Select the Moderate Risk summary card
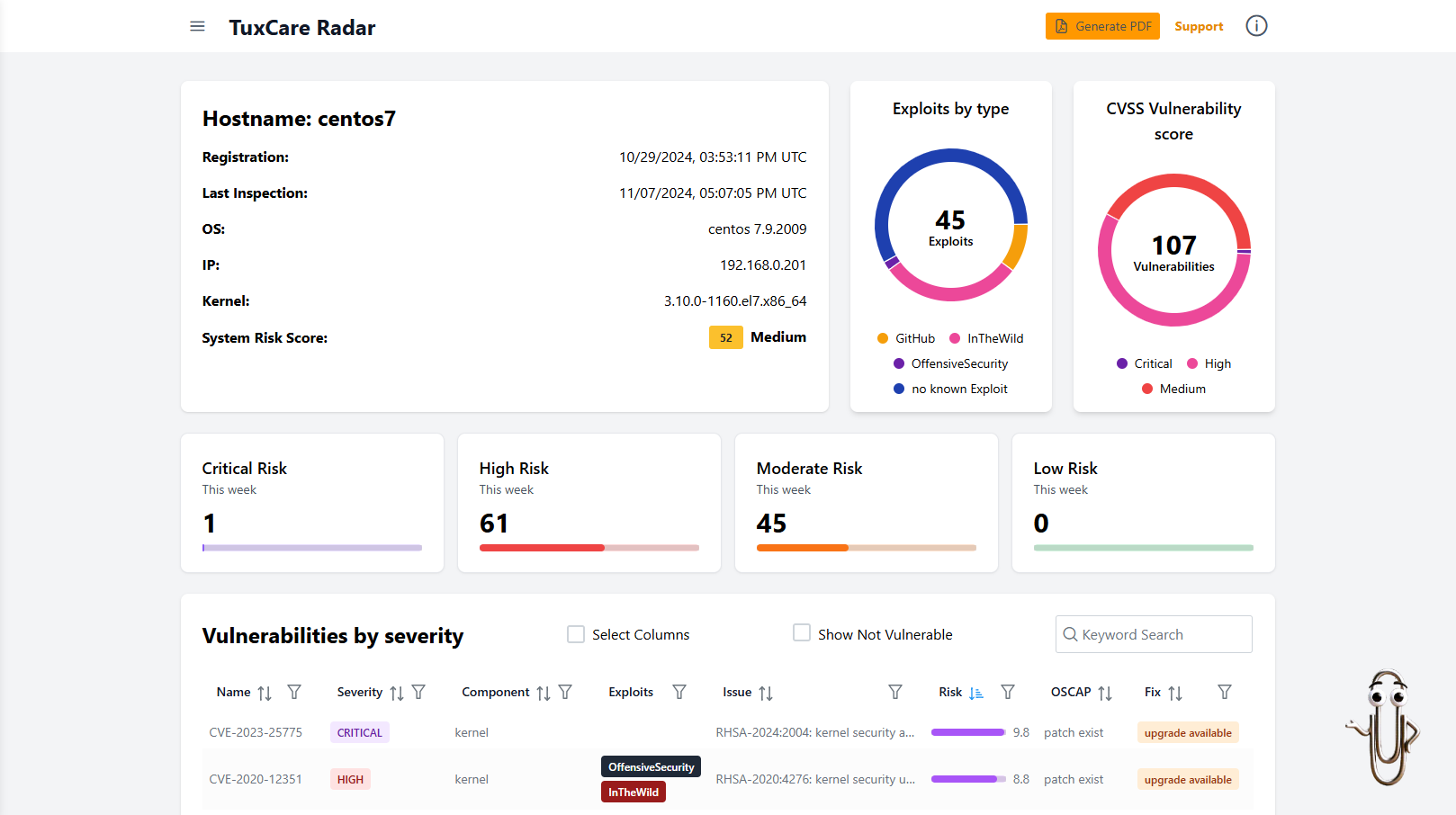 (866, 503)
